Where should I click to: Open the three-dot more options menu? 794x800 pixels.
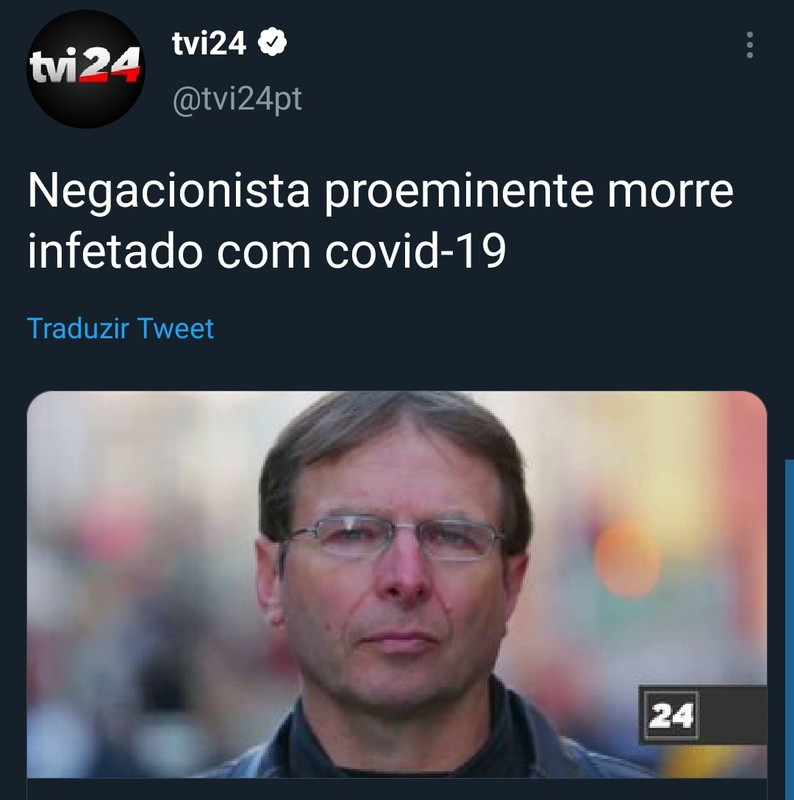(750, 45)
